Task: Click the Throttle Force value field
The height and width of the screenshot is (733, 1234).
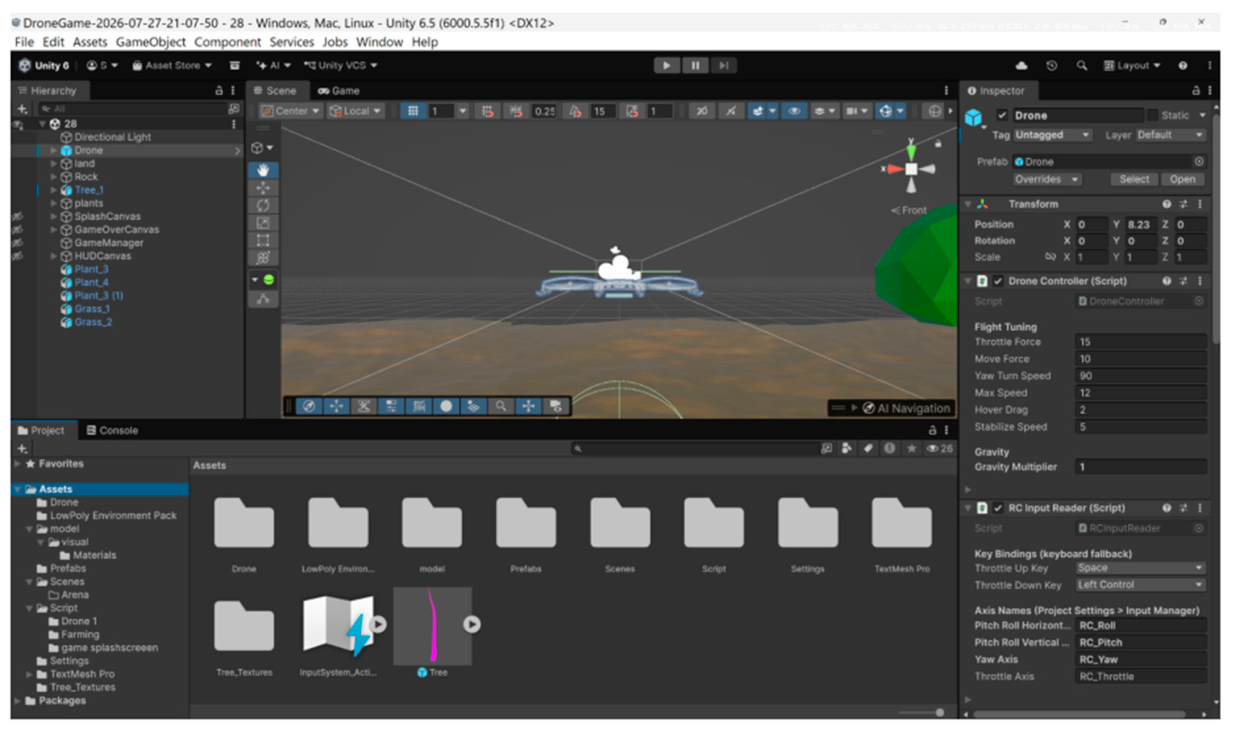Action: (1140, 342)
